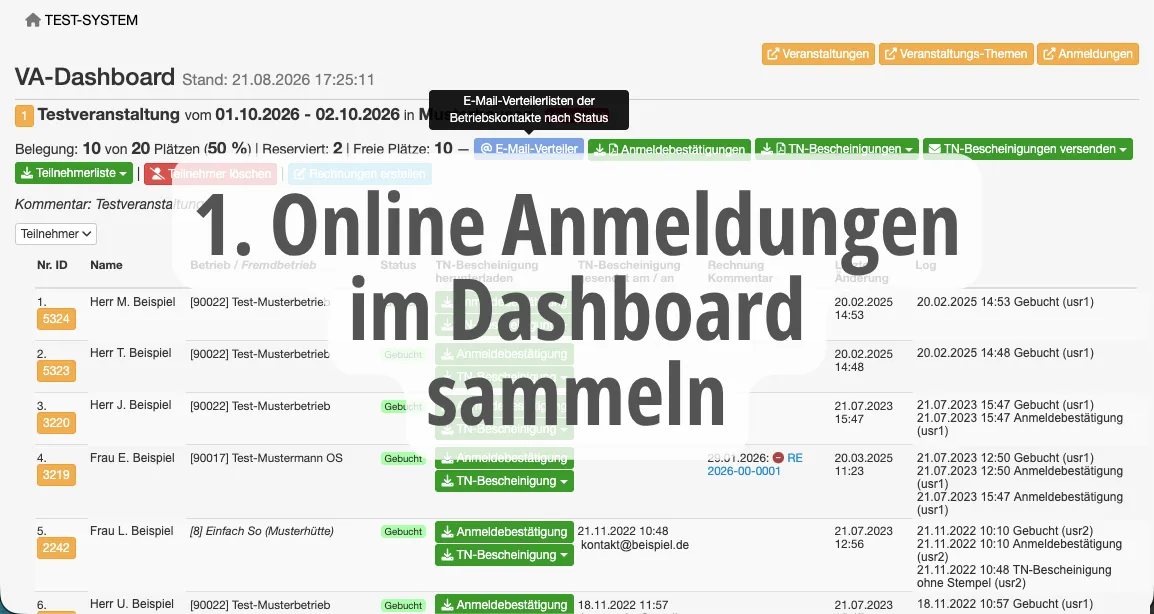Expand the Teilnehmerliste dropdown

tap(74, 173)
